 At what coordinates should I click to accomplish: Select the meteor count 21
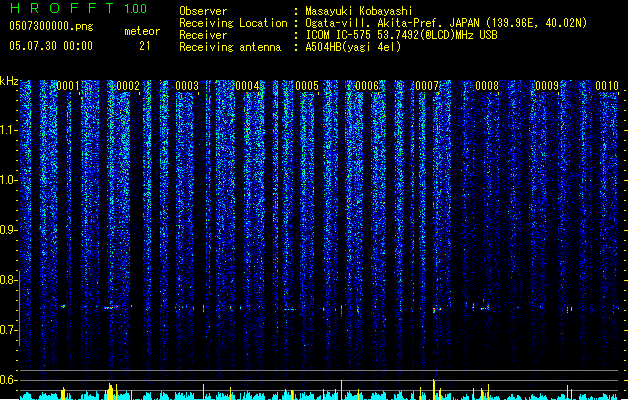pos(145,46)
